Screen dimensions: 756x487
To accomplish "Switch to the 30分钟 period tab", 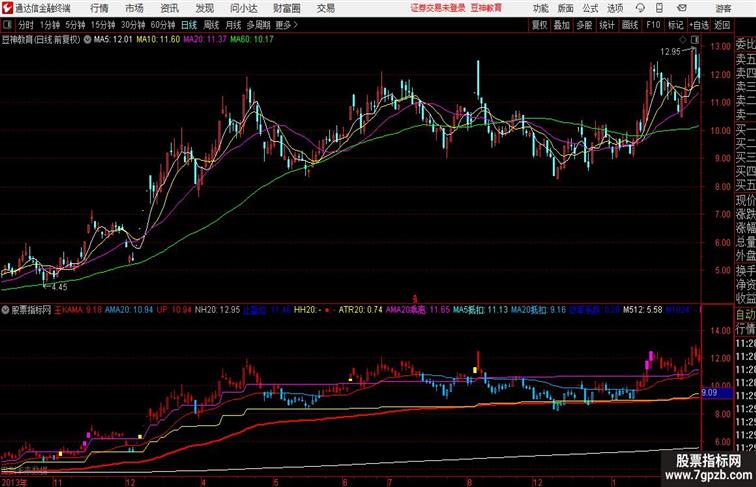I will point(133,25).
